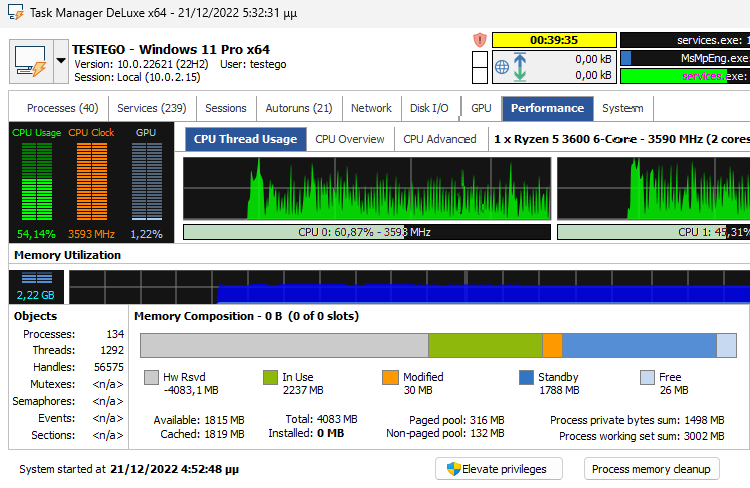This screenshot has width=750, height=488.
Task: Click the CPU 0: 60,87% progress bar
Action: point(367,232)
